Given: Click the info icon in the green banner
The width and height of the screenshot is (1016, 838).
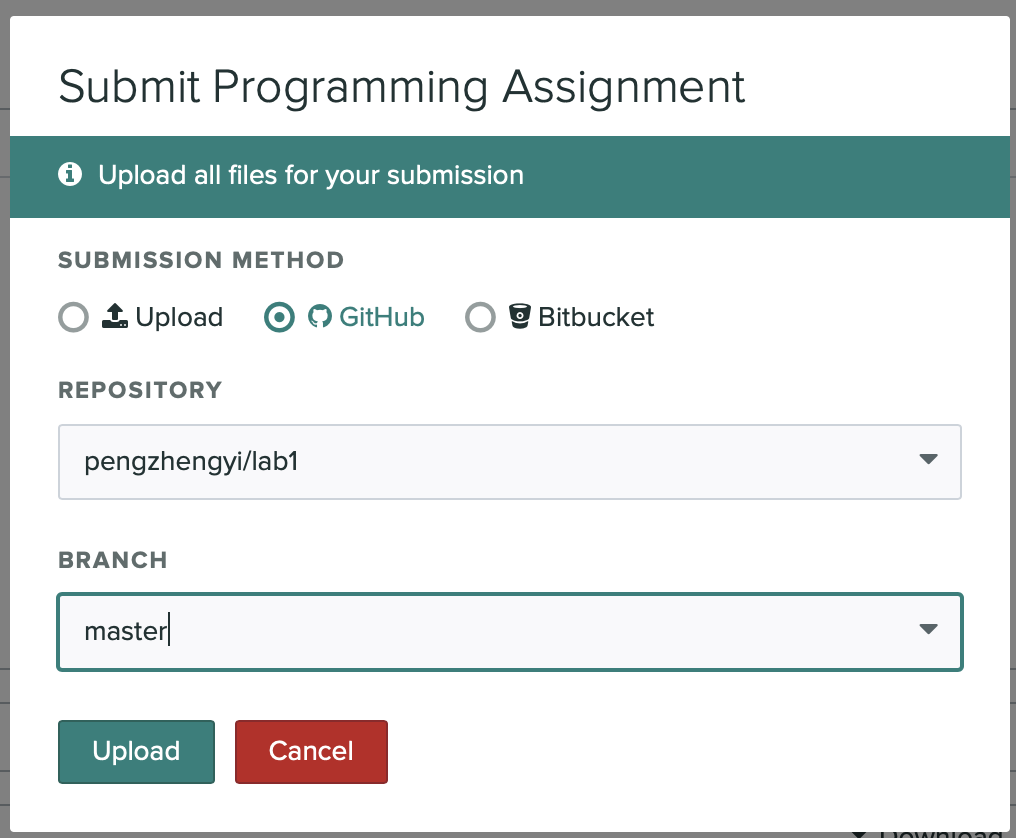Looking at the screenshot, I should click(70, 175).
